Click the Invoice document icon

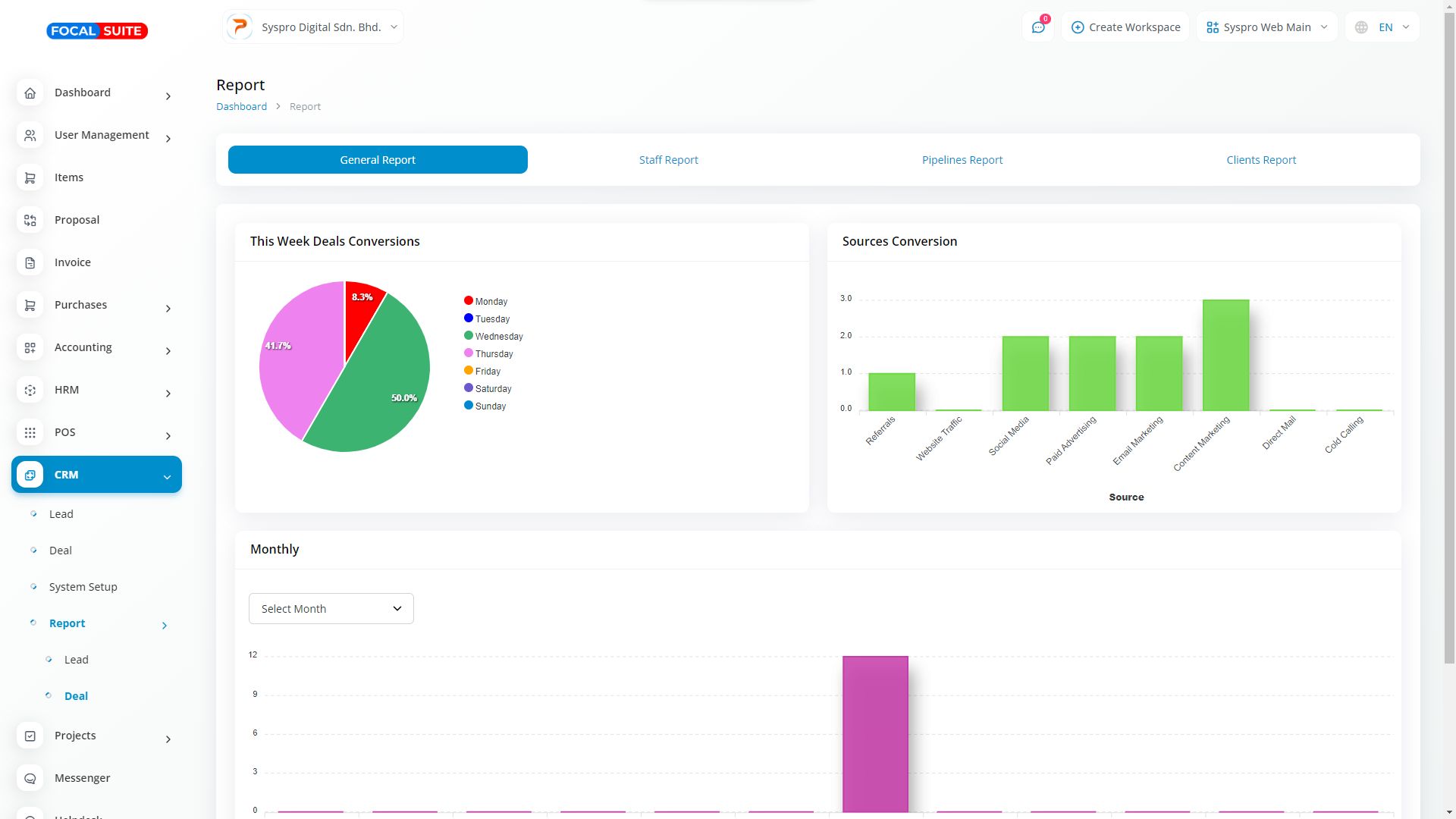[30, 263]
